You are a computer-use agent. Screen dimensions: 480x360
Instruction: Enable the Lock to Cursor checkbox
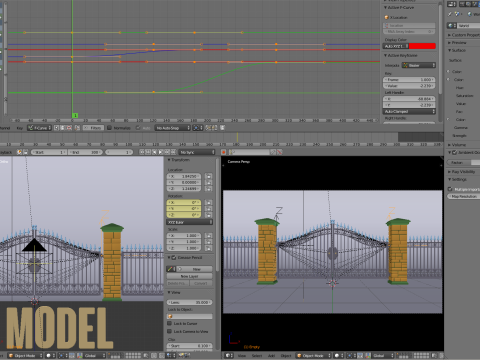point(169,324)
